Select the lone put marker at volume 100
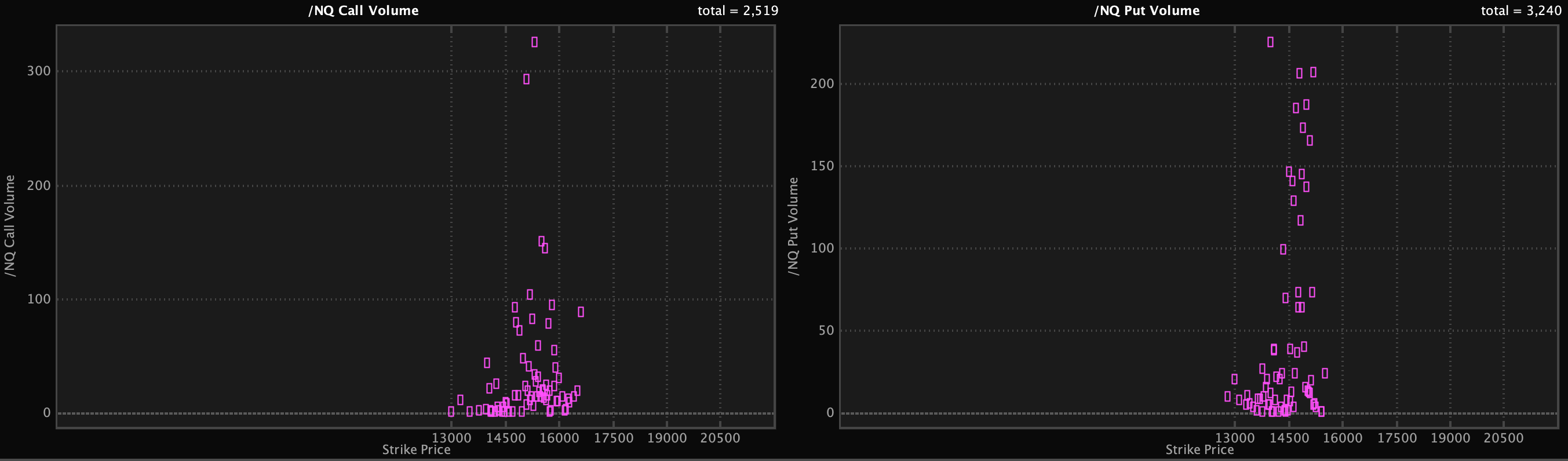The width and height of the screenshot is (1568, 461). tap(1283, 250)
